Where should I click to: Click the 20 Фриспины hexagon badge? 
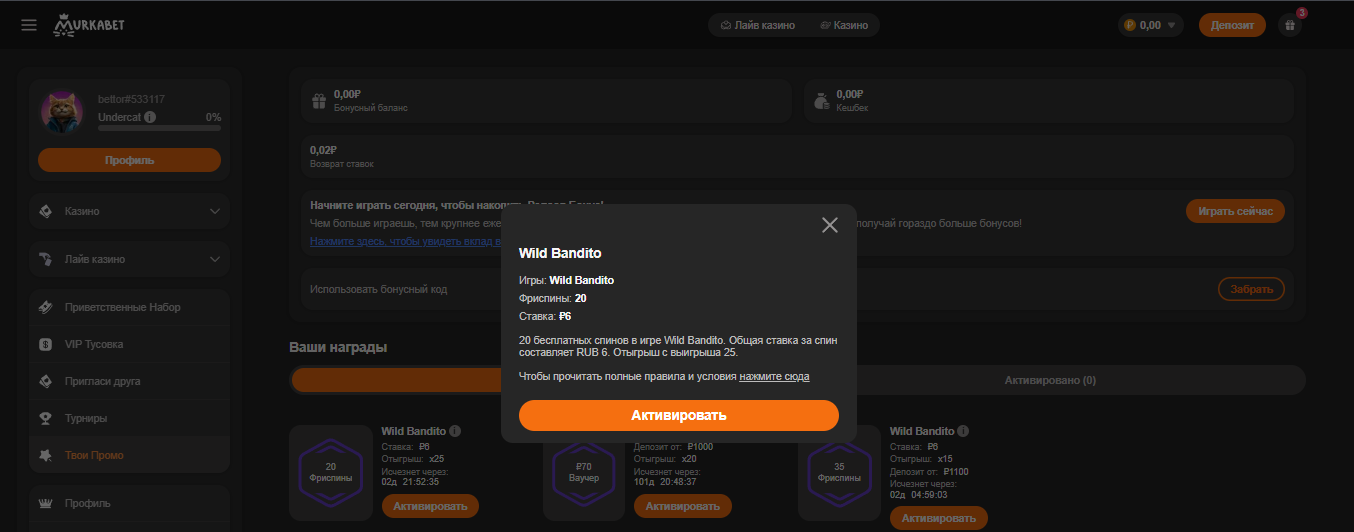coord(331,473)
